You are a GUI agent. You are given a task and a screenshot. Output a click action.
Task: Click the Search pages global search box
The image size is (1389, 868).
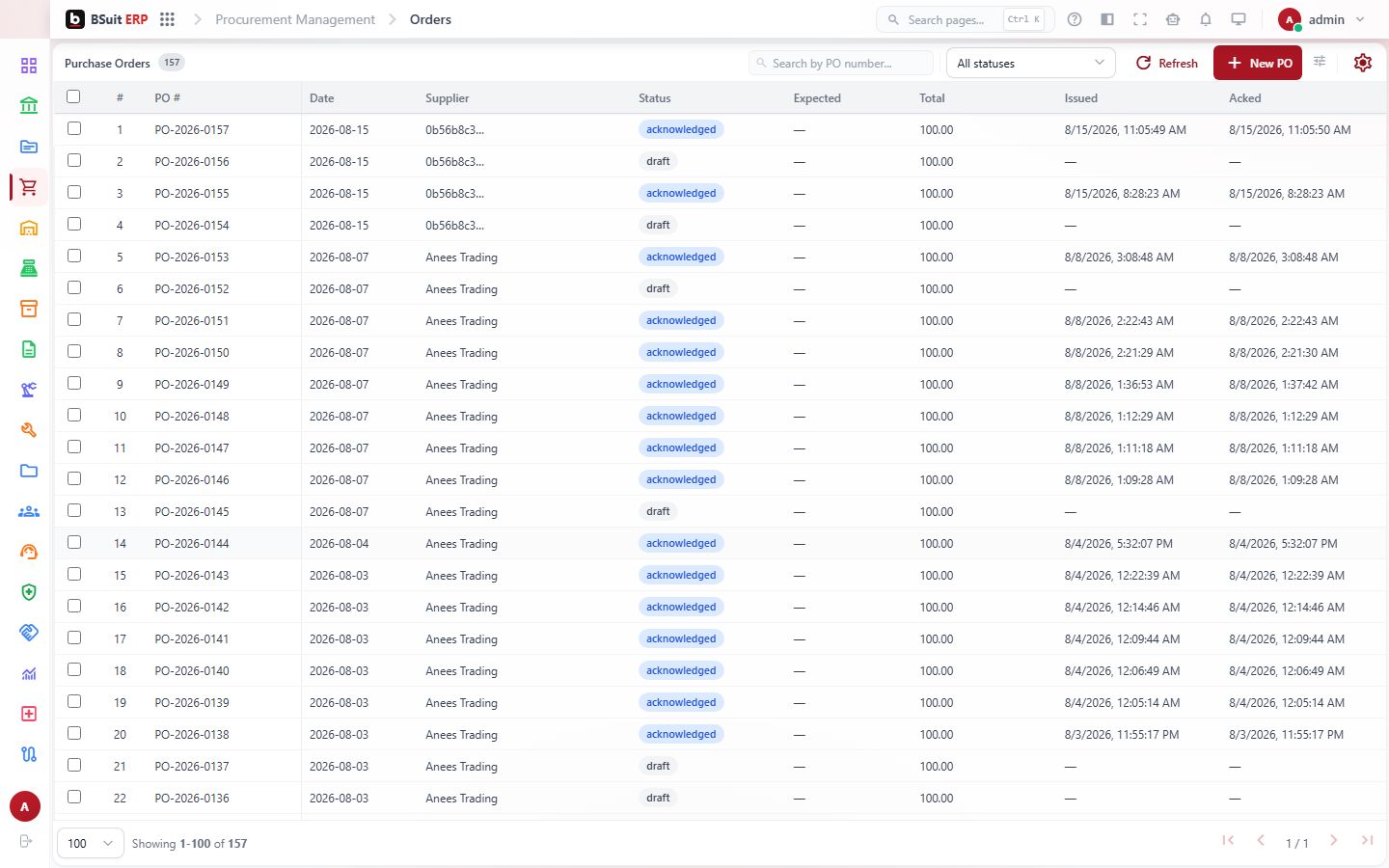965,19
